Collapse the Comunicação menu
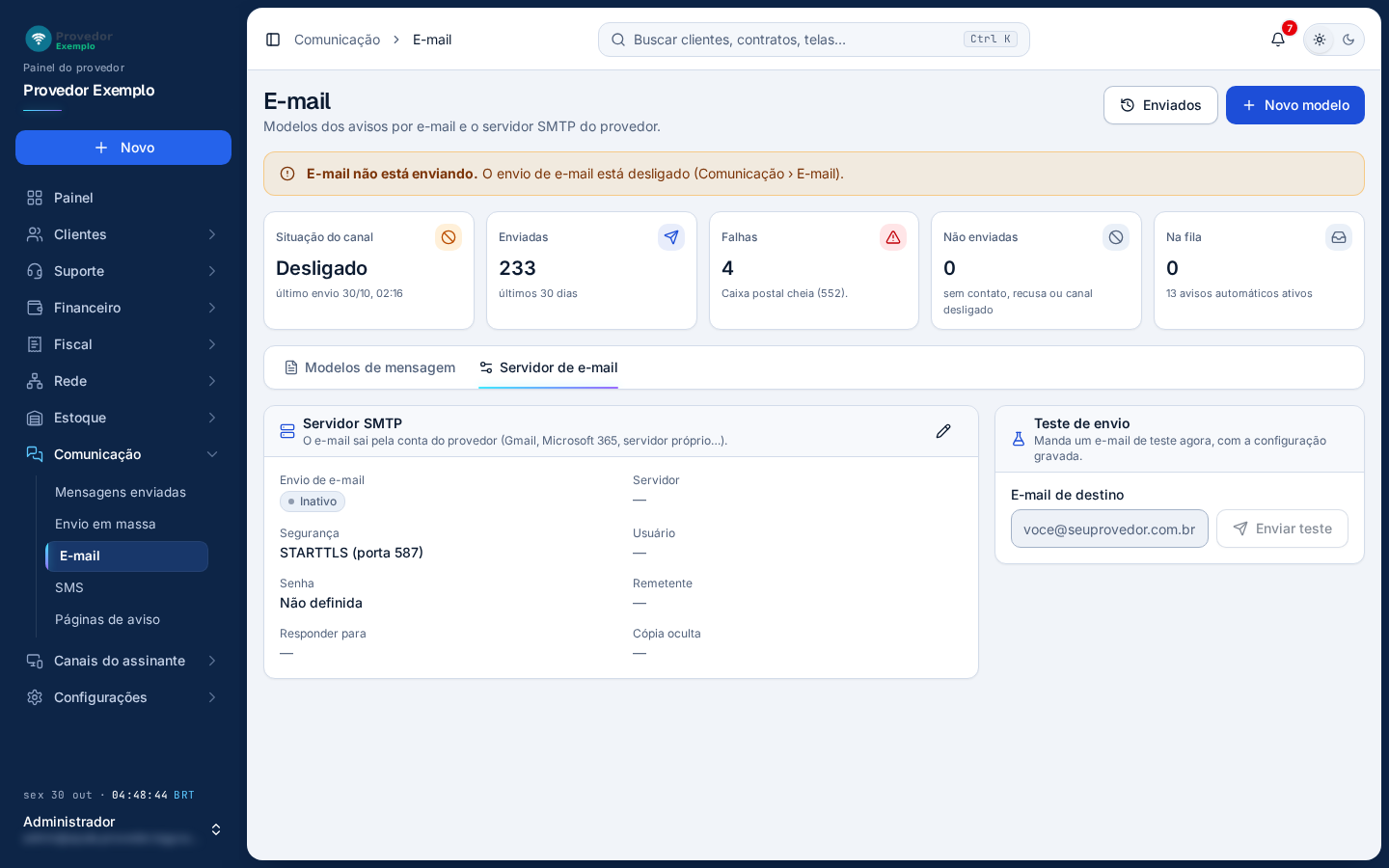The width and height of the screenshot is (1389, 868). 123,454
